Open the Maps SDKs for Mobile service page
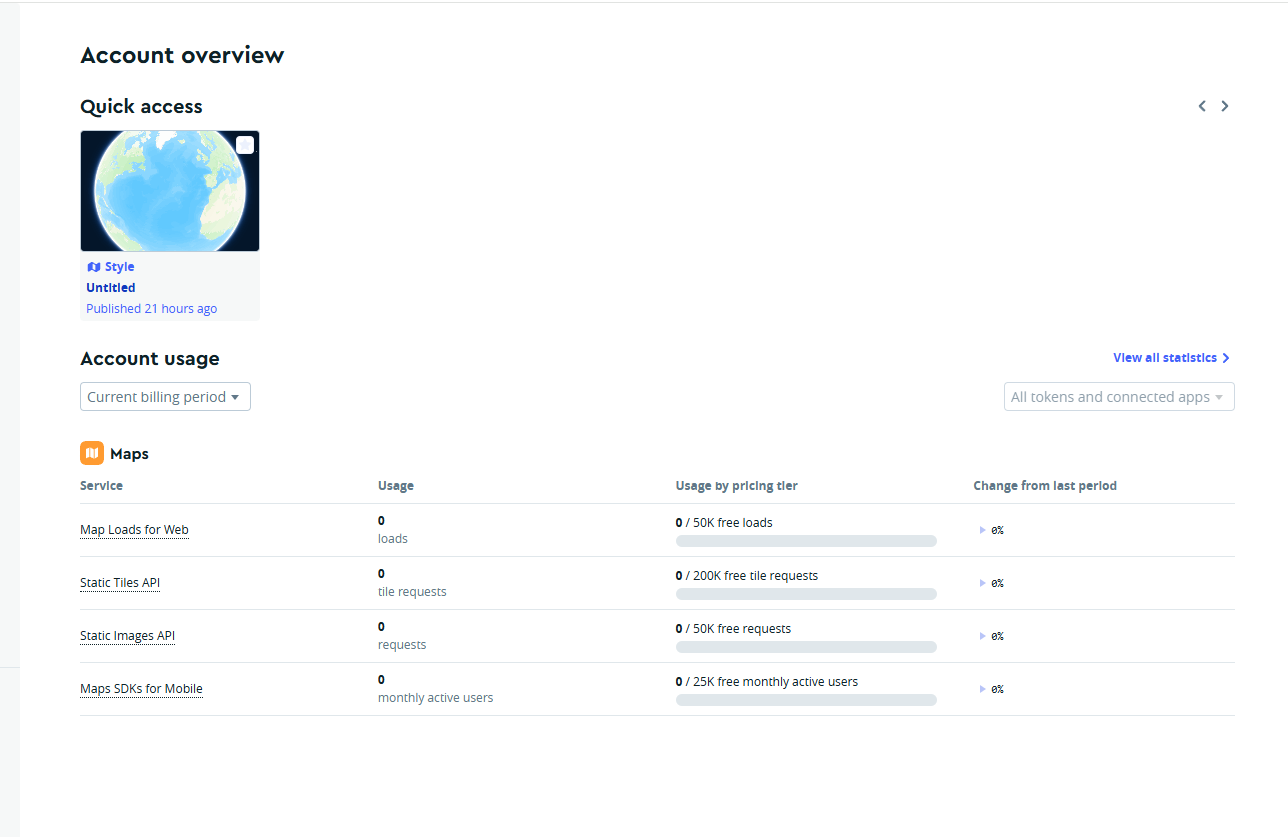 pyautogui.click(x=141, y=688)
